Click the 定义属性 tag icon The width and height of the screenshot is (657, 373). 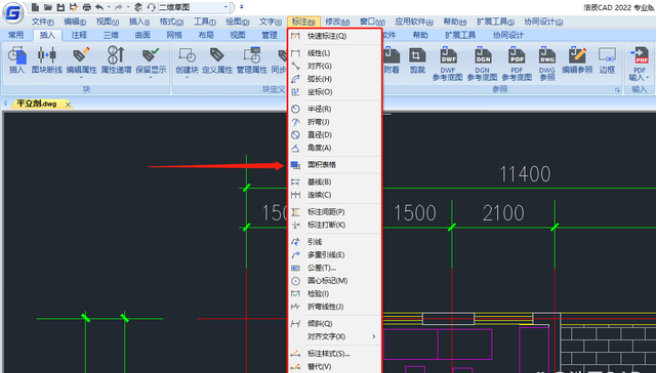coord(217,61)
